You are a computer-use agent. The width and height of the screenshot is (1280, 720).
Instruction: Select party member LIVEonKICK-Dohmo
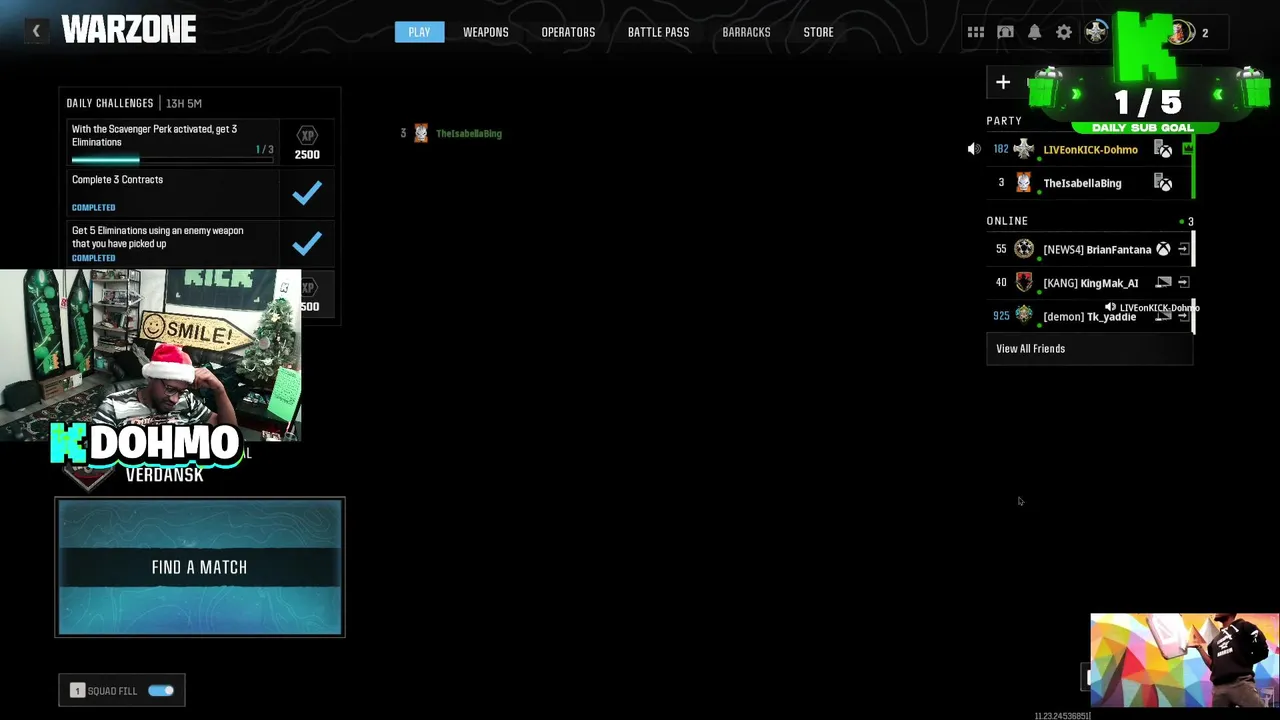1090,149
